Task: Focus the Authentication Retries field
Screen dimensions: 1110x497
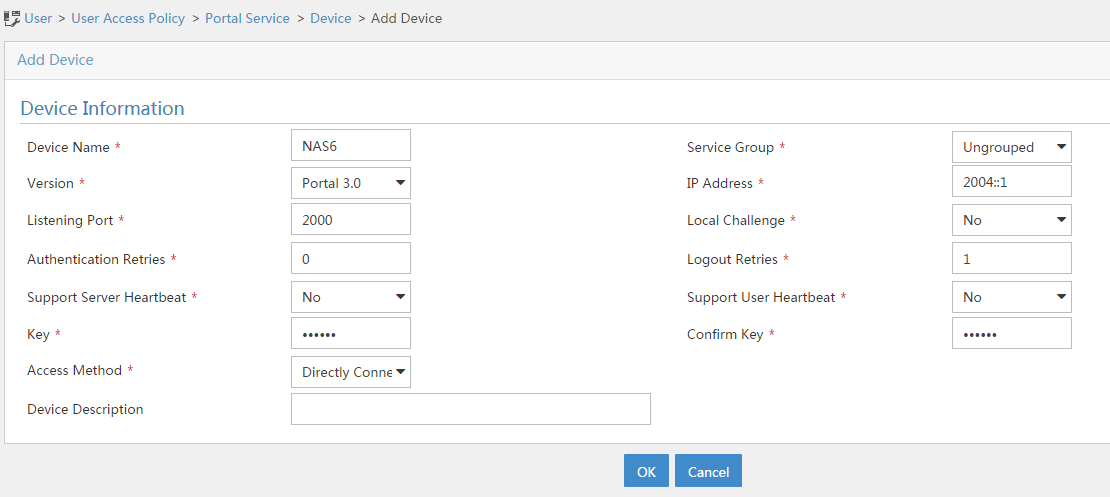Action: point(351,258)
